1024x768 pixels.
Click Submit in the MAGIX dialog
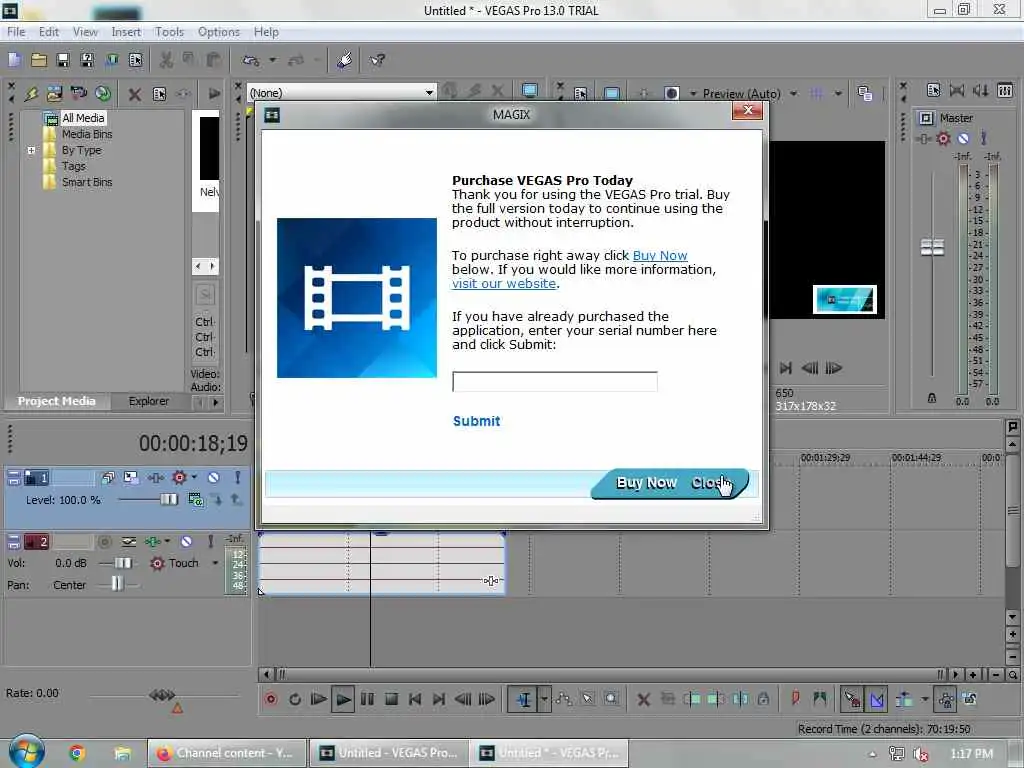point(476,421)
